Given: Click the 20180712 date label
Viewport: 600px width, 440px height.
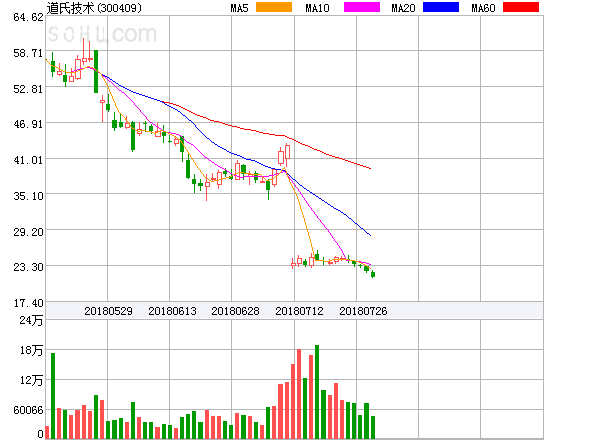Looking at the screenshot, I should pyautogui.click(x=299, y=311).
